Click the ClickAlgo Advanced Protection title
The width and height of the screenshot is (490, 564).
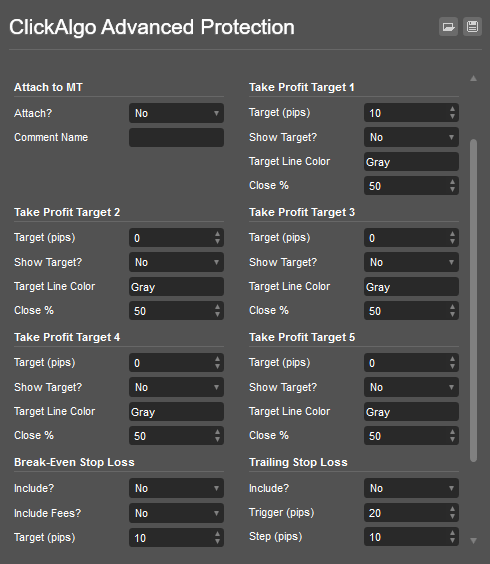[152, 27]
